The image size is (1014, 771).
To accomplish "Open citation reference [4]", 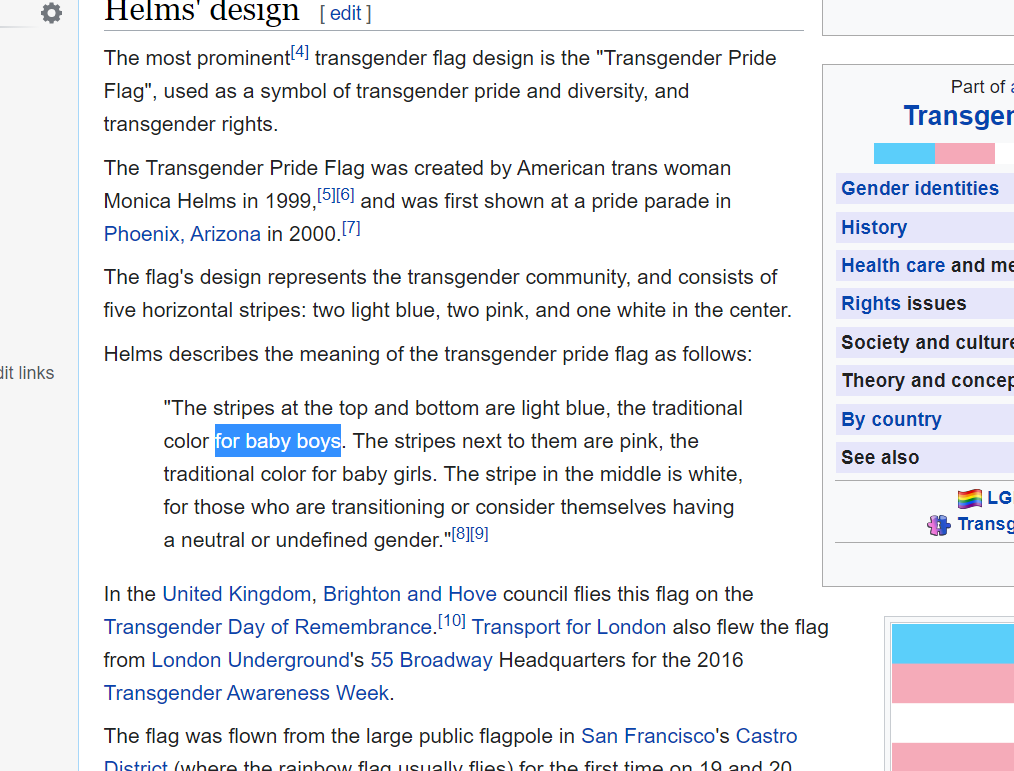I will [299, 52].
